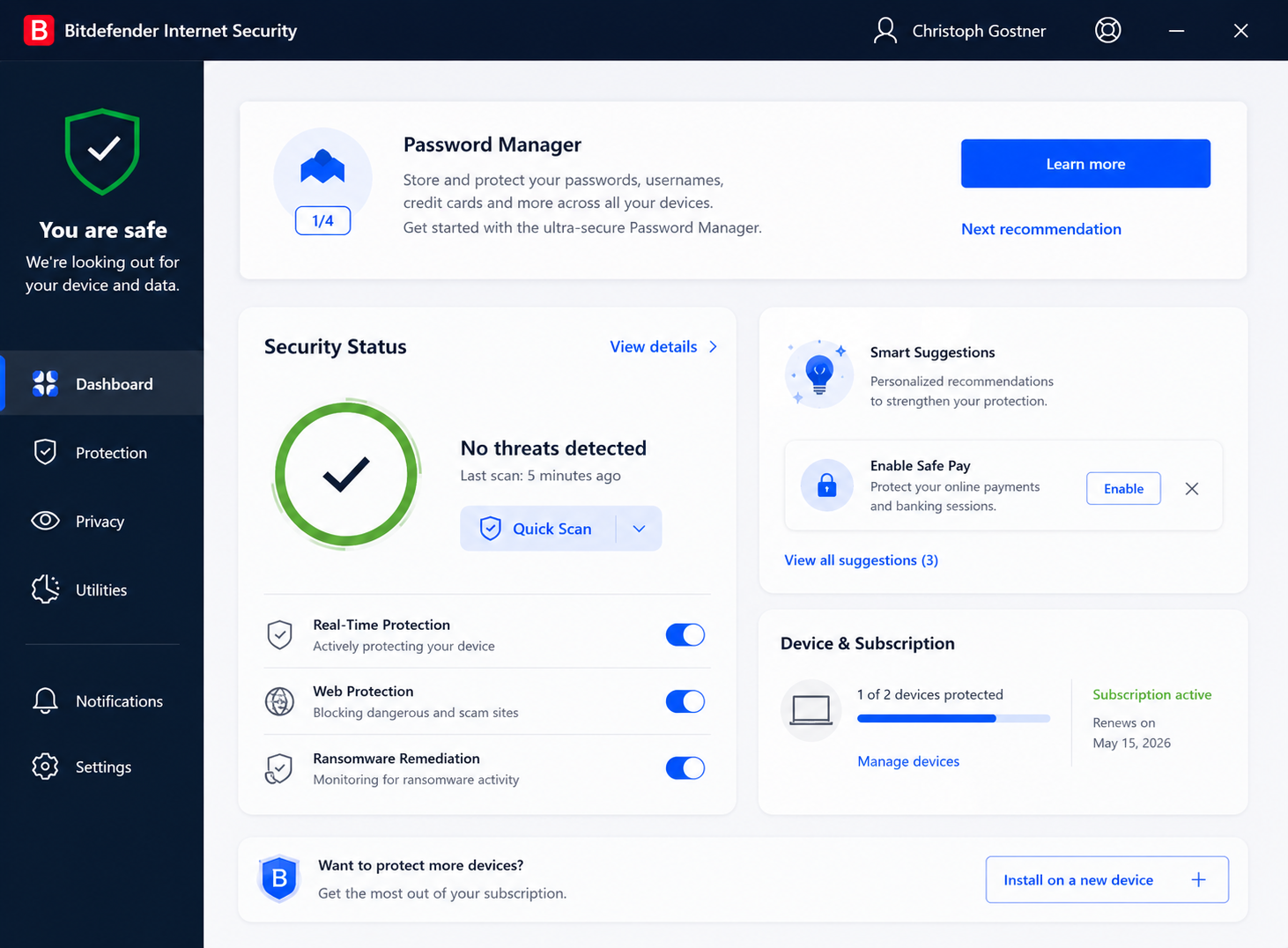Click the Real-Time Protection shield icon
The height and width of the screenshot is (948, 1288).
tap(279, 634)
